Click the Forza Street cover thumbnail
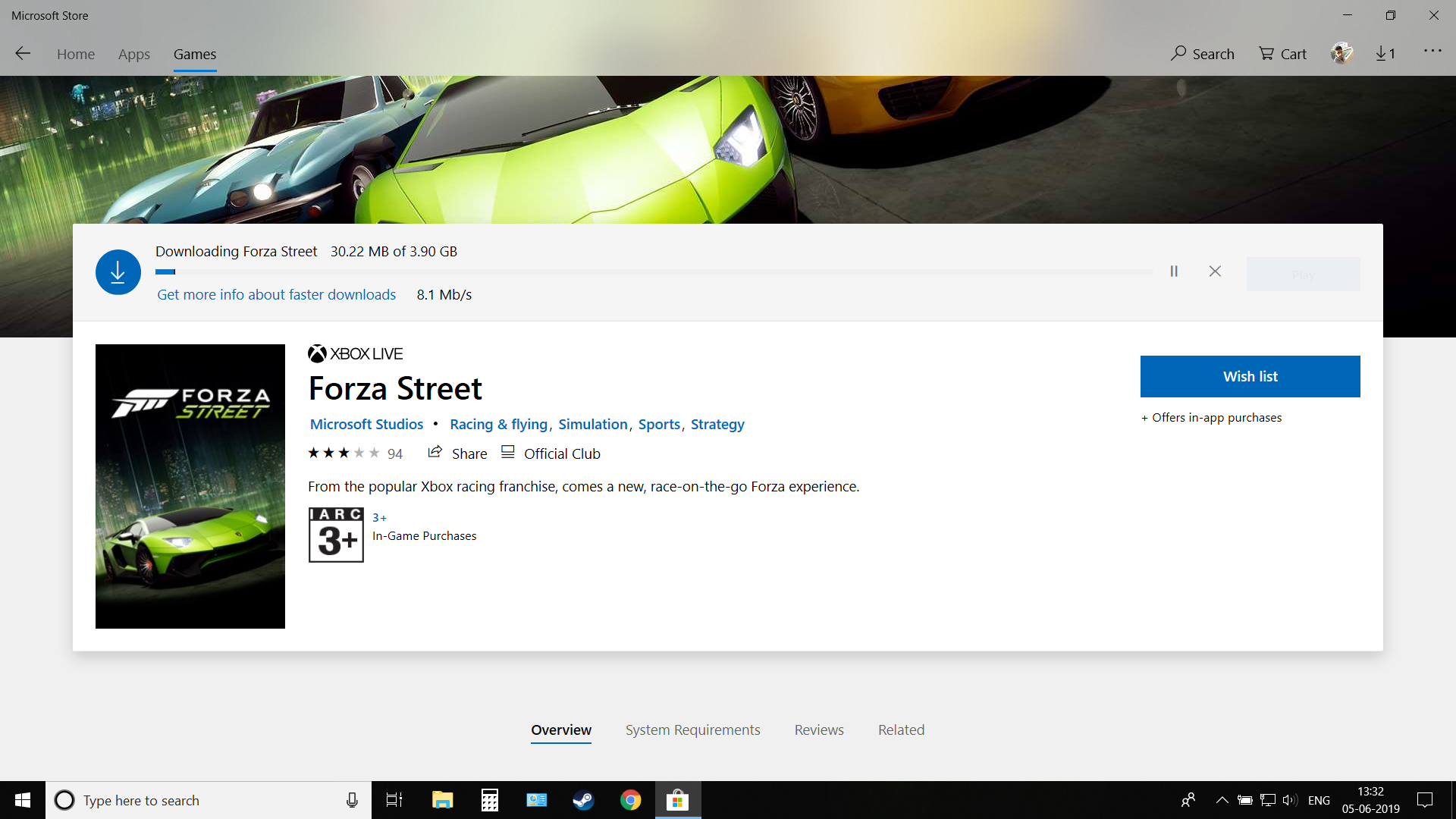The height and width of the screenshot is (819, 1456). click(x=190, y=486)
